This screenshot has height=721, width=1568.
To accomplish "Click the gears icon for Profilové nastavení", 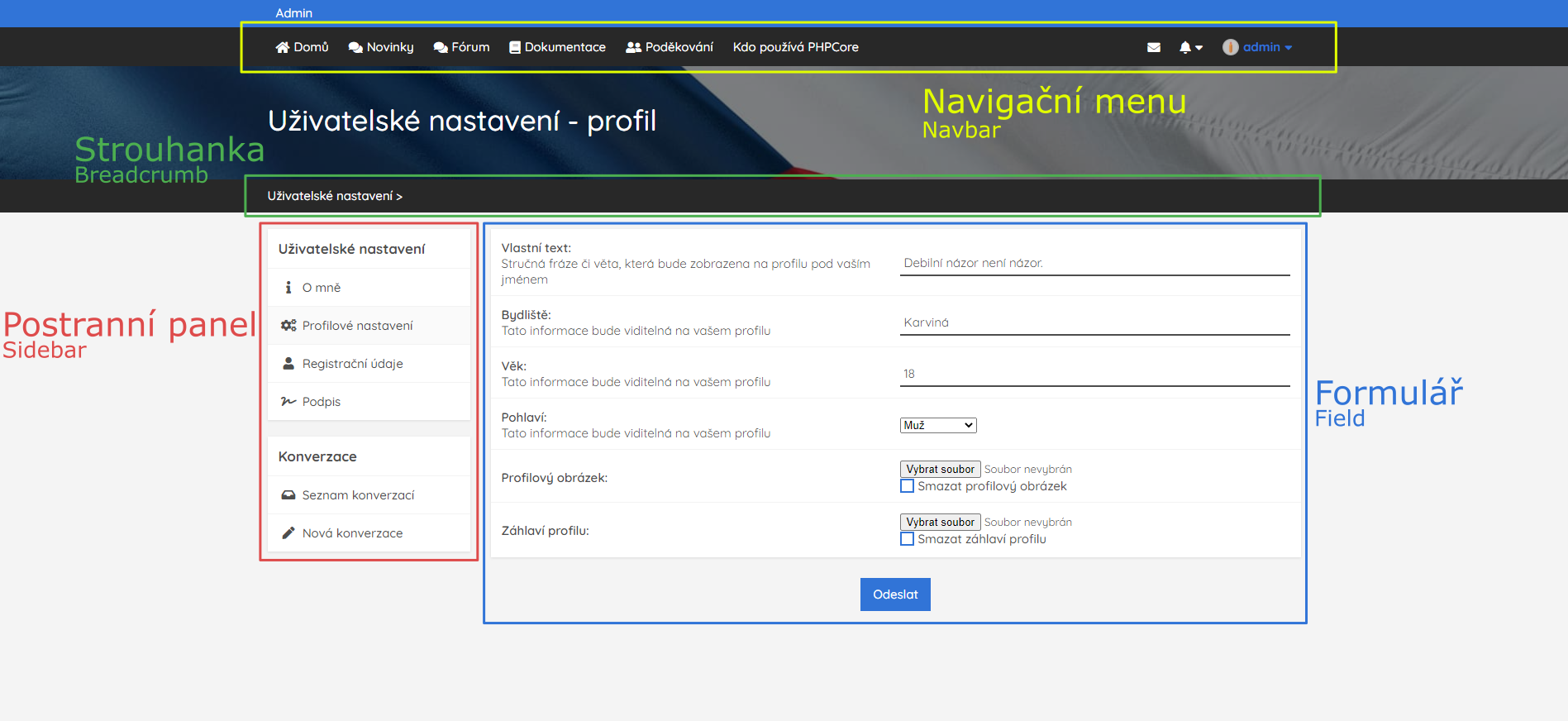I will [288, 326].
